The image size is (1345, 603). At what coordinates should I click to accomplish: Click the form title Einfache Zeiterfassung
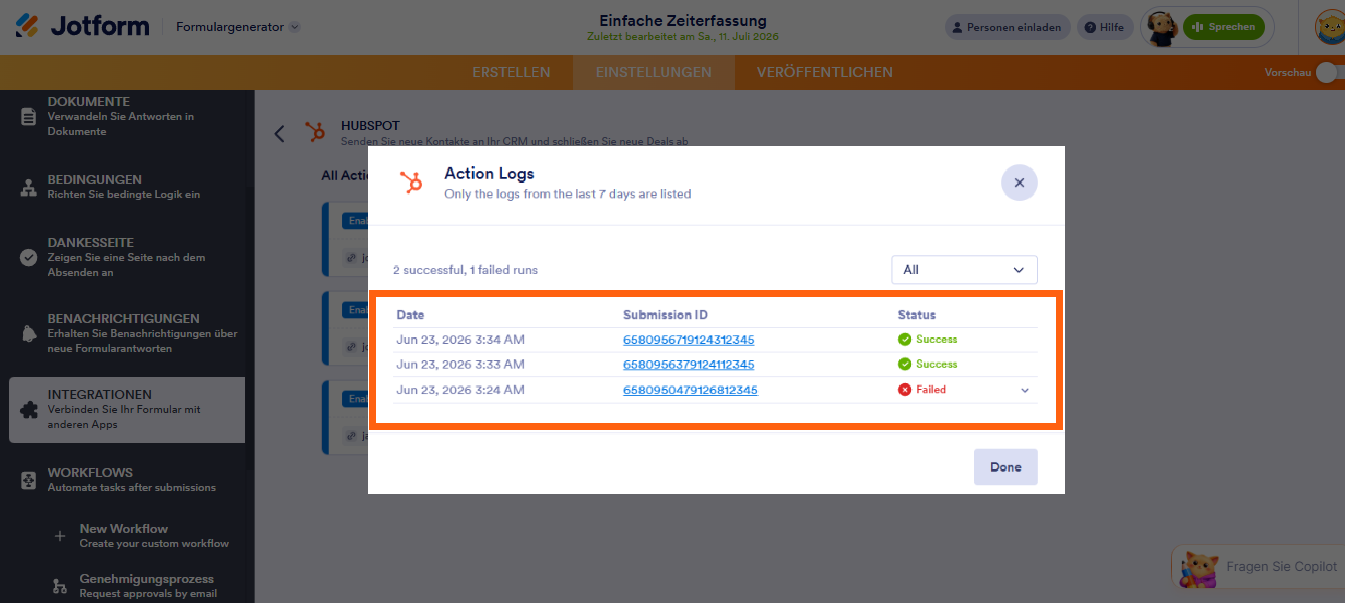pos(683,20)
